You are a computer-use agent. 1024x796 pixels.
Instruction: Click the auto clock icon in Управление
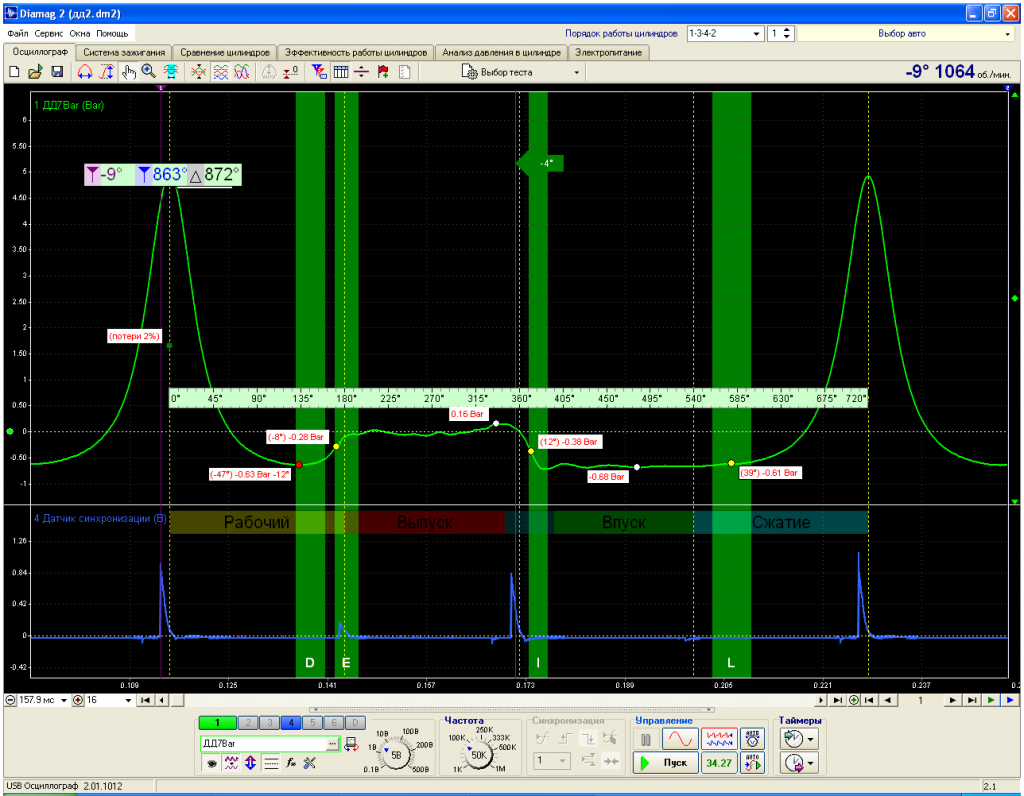coord(752,740)
